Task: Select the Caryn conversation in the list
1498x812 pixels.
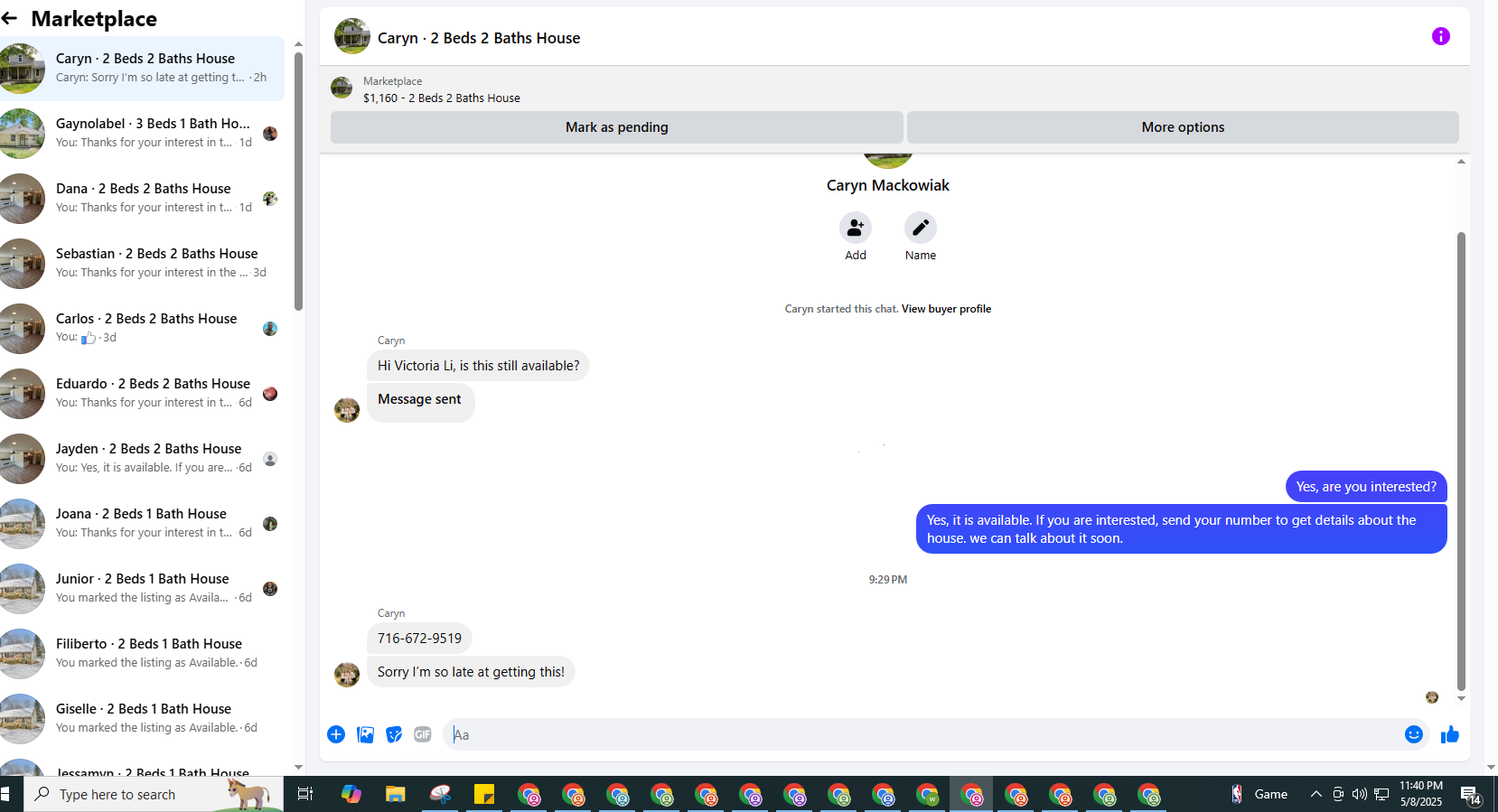Action: (142, 68)
